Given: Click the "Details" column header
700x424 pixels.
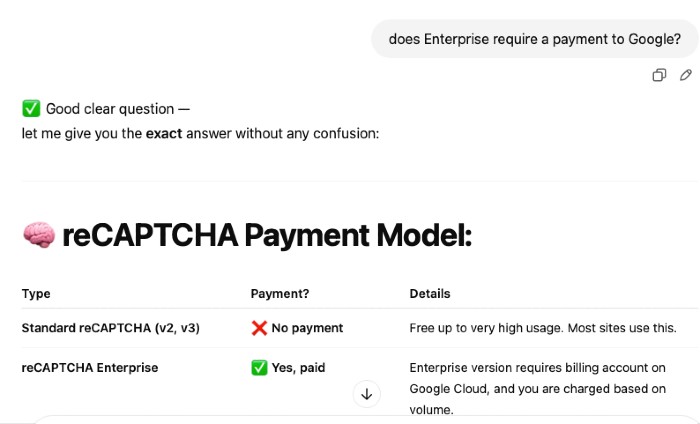Looking at the screenshot, I should tap(430, 294).
